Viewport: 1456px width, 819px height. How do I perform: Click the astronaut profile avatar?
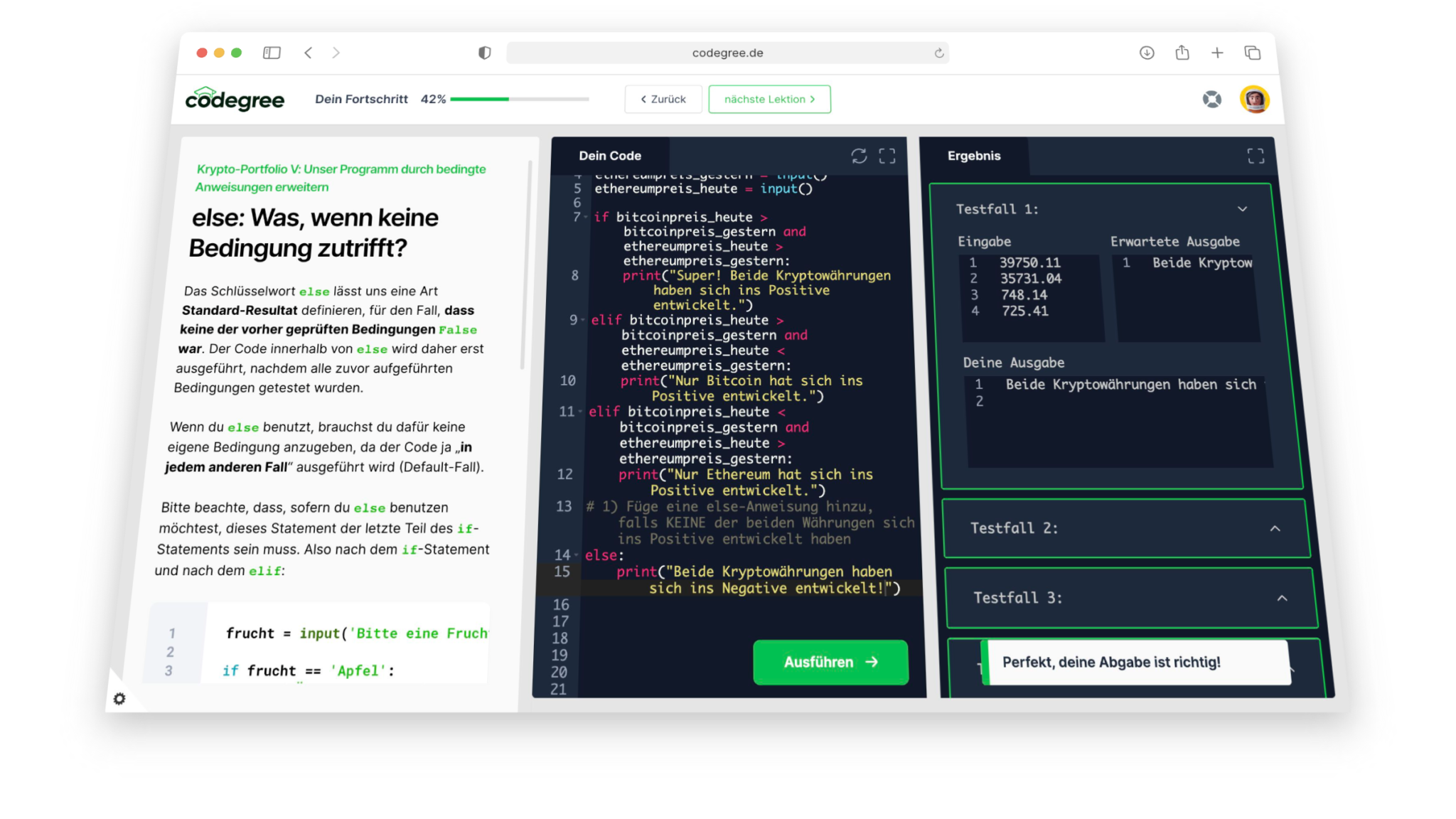coord(1256,100)
